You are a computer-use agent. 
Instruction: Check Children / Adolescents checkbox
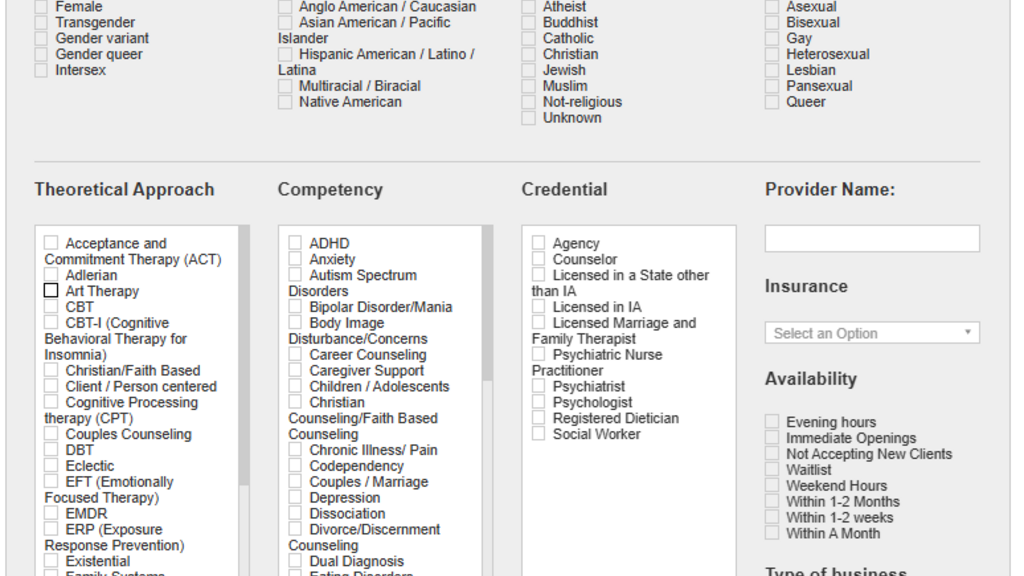click(x=295, y=385)
